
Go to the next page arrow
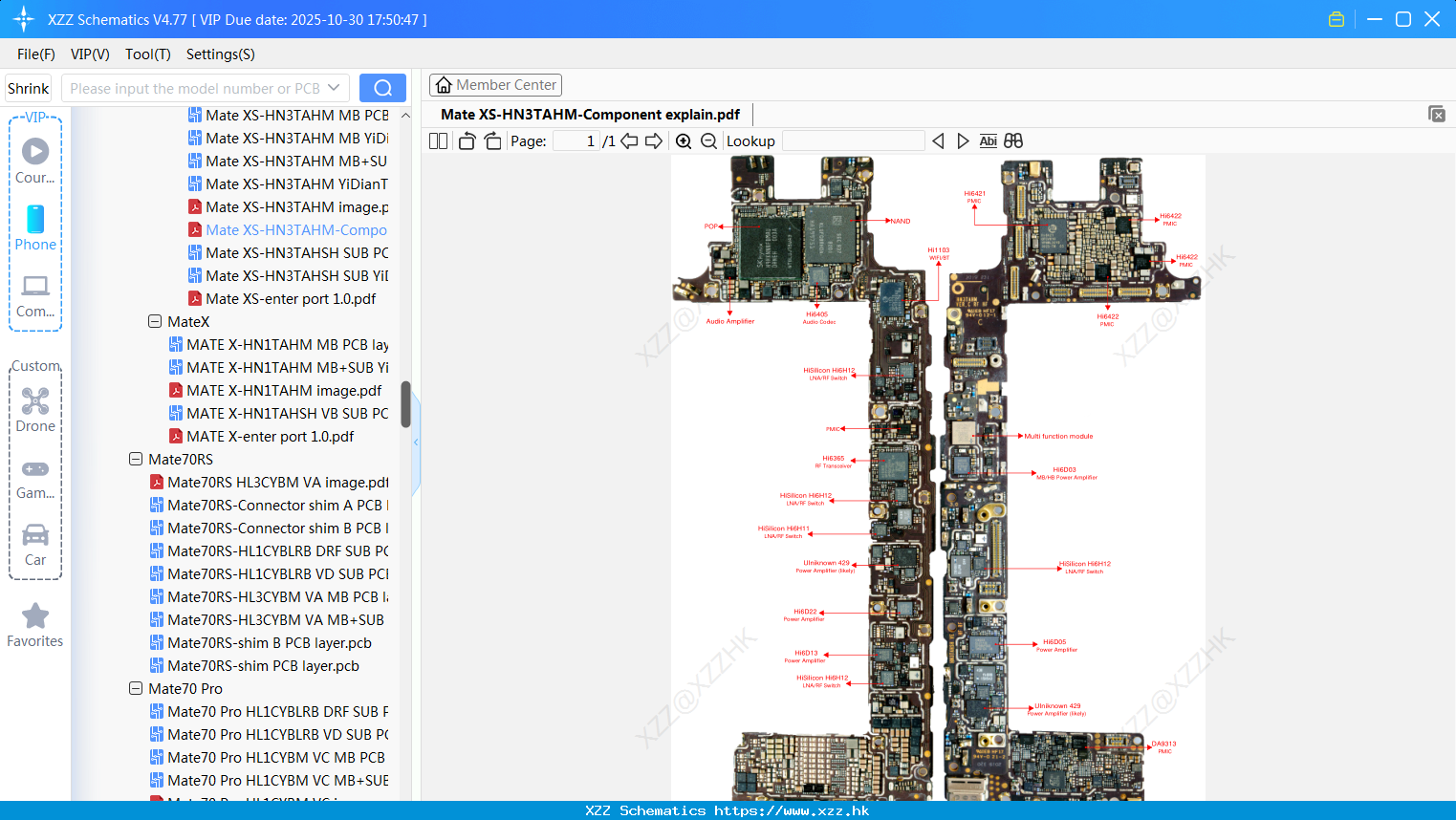[654, 141]
